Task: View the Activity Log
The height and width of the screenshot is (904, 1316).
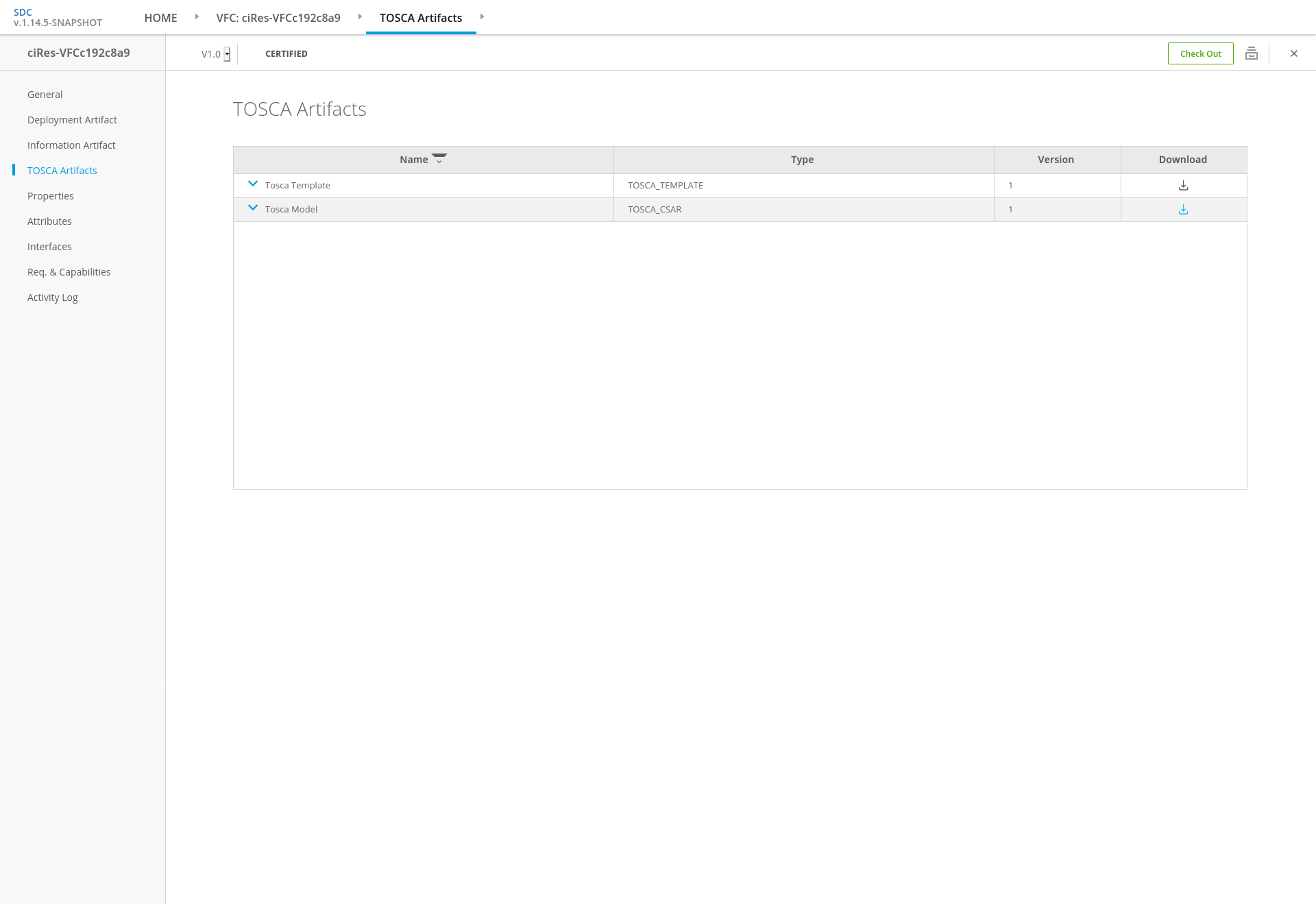Action: (53, 297)
